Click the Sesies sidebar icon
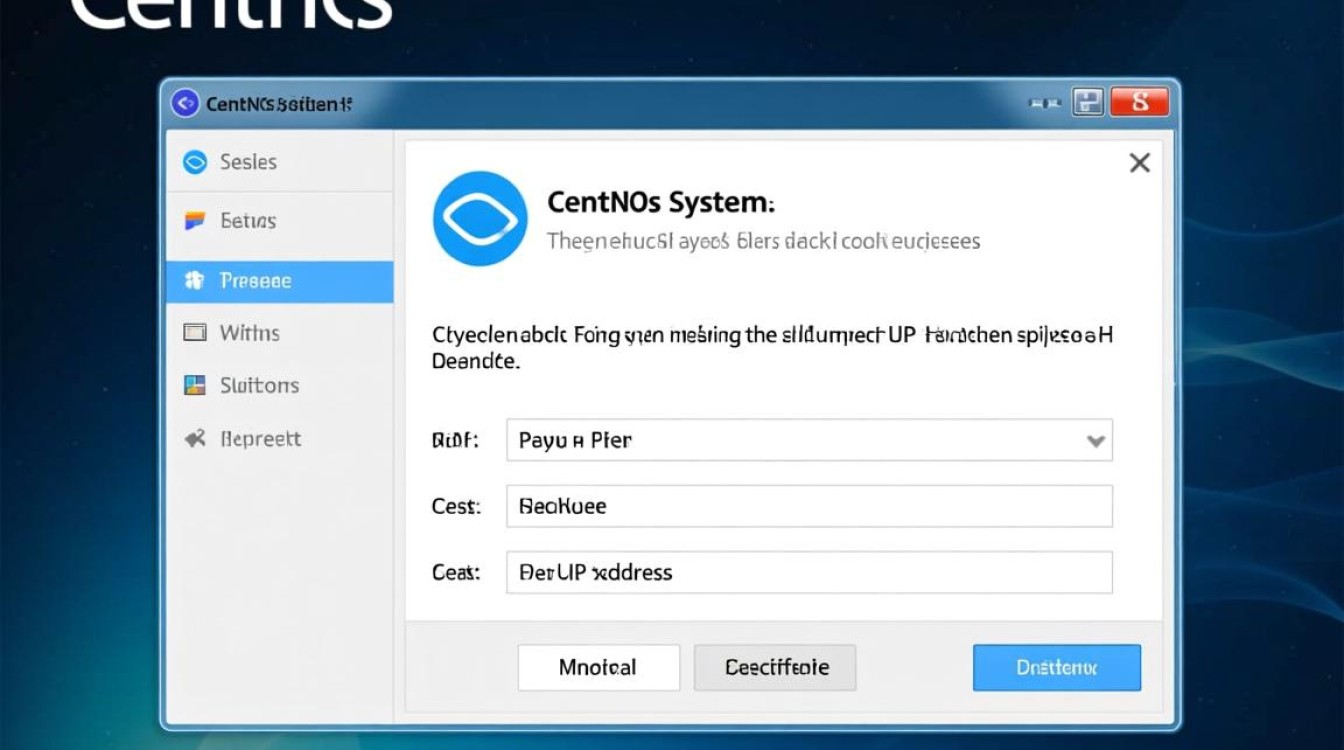 (x=195, y=162)
